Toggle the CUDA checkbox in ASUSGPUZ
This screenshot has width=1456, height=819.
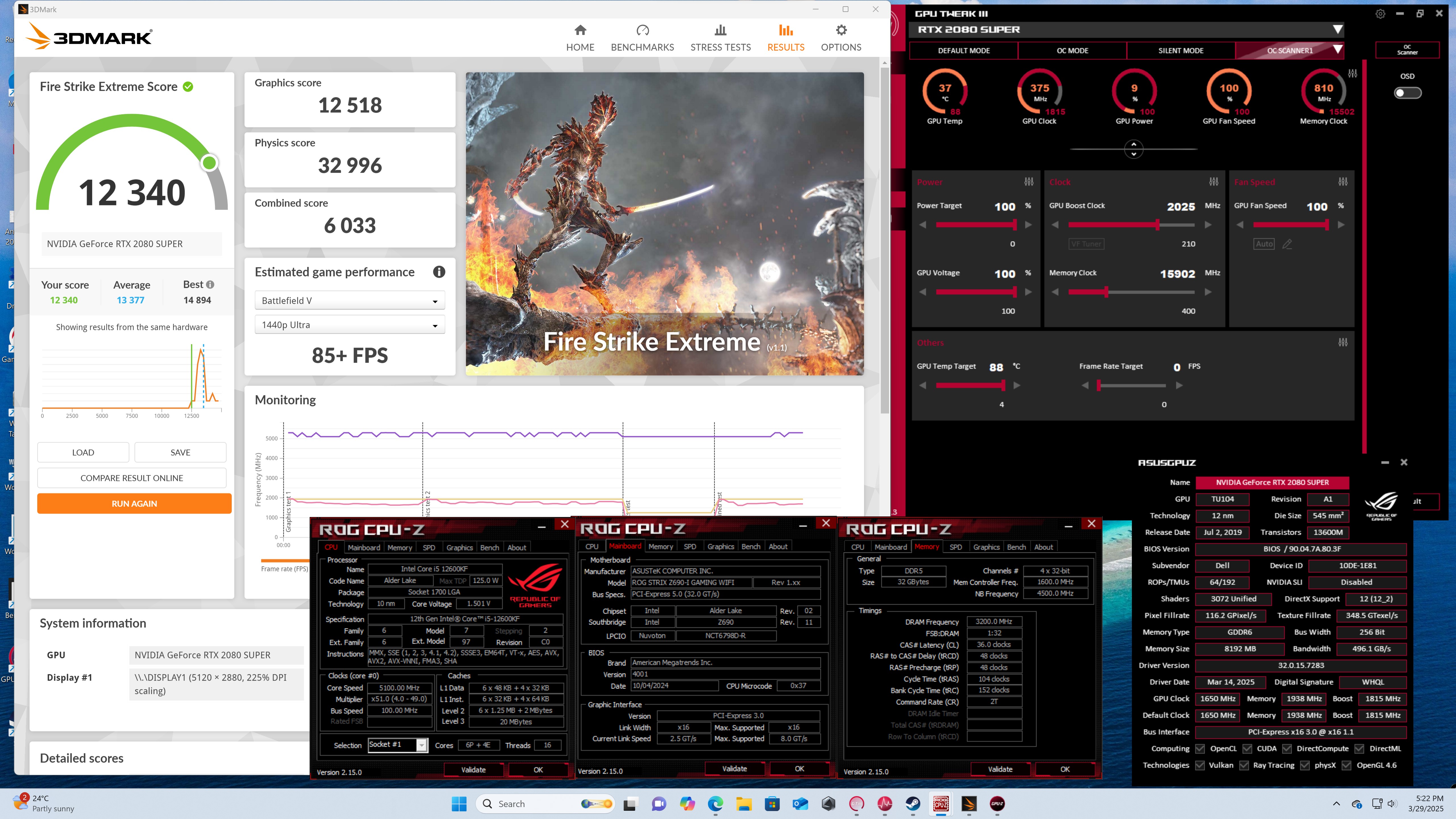pyautogui.click(x=1247, y=748)
